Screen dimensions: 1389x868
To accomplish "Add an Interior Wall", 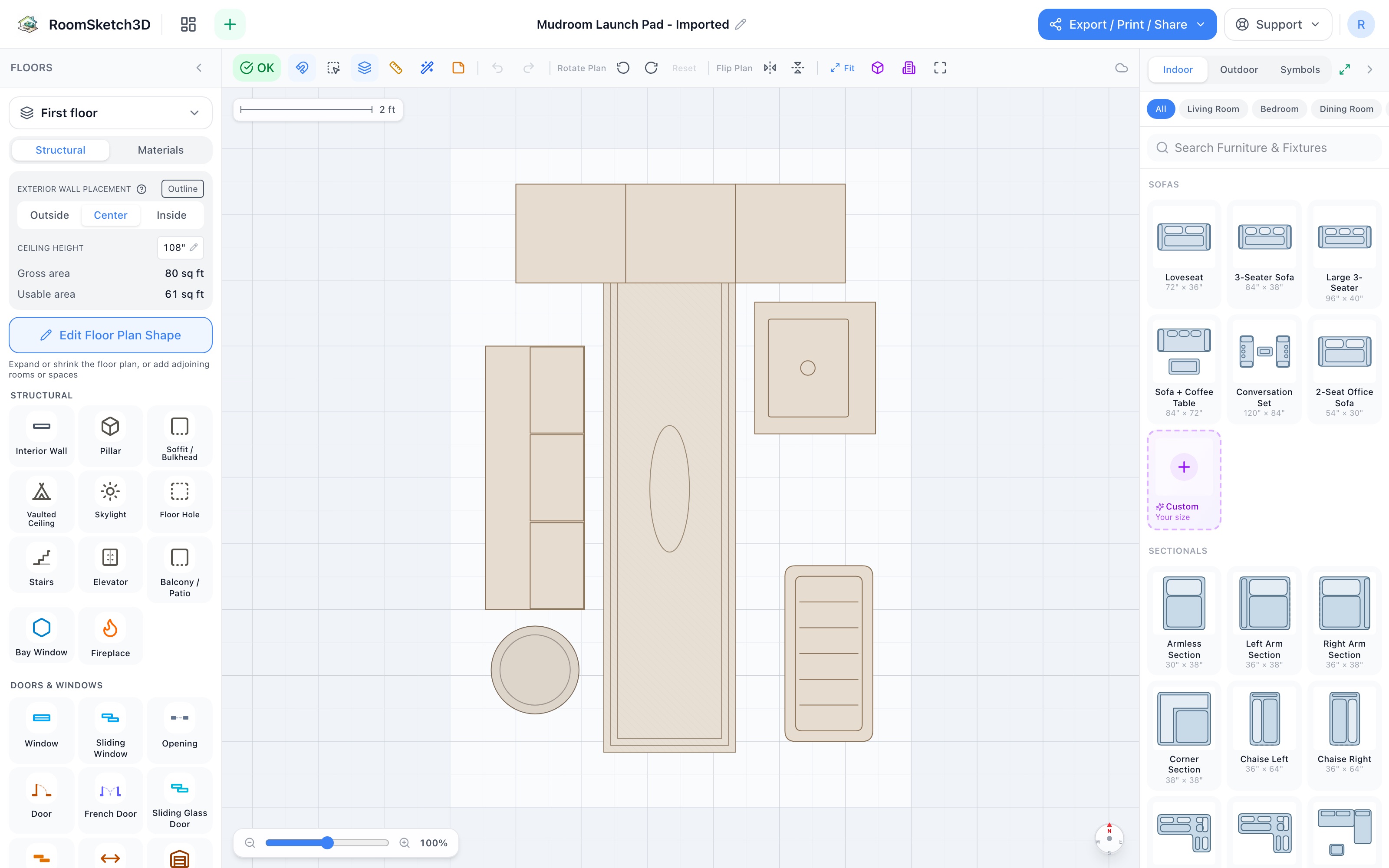I will pos(41,435).
